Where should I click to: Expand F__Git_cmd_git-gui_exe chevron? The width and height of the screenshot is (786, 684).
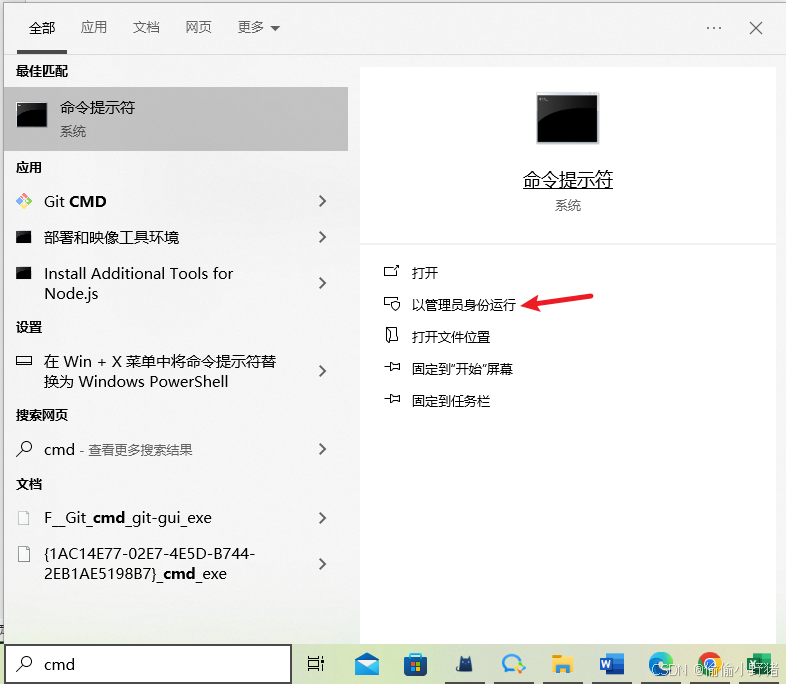(x=322, y=518)
